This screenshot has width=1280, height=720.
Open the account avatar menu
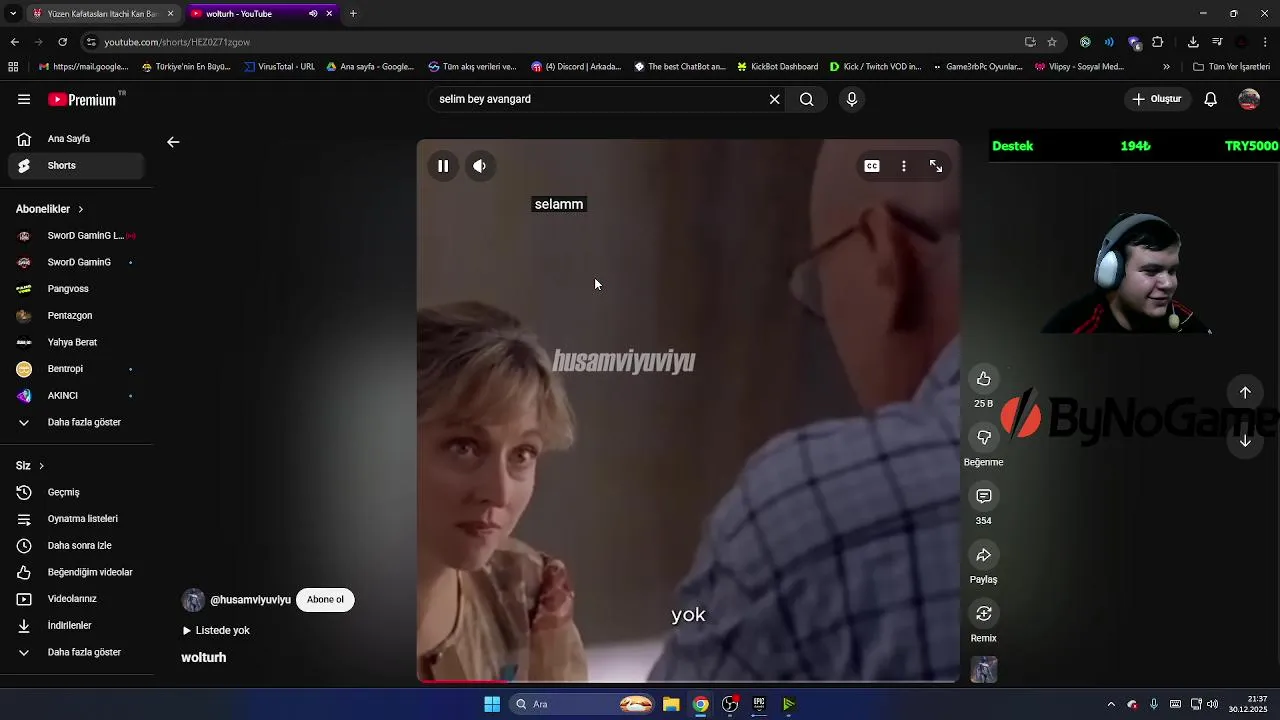[x=1249, y=99]
